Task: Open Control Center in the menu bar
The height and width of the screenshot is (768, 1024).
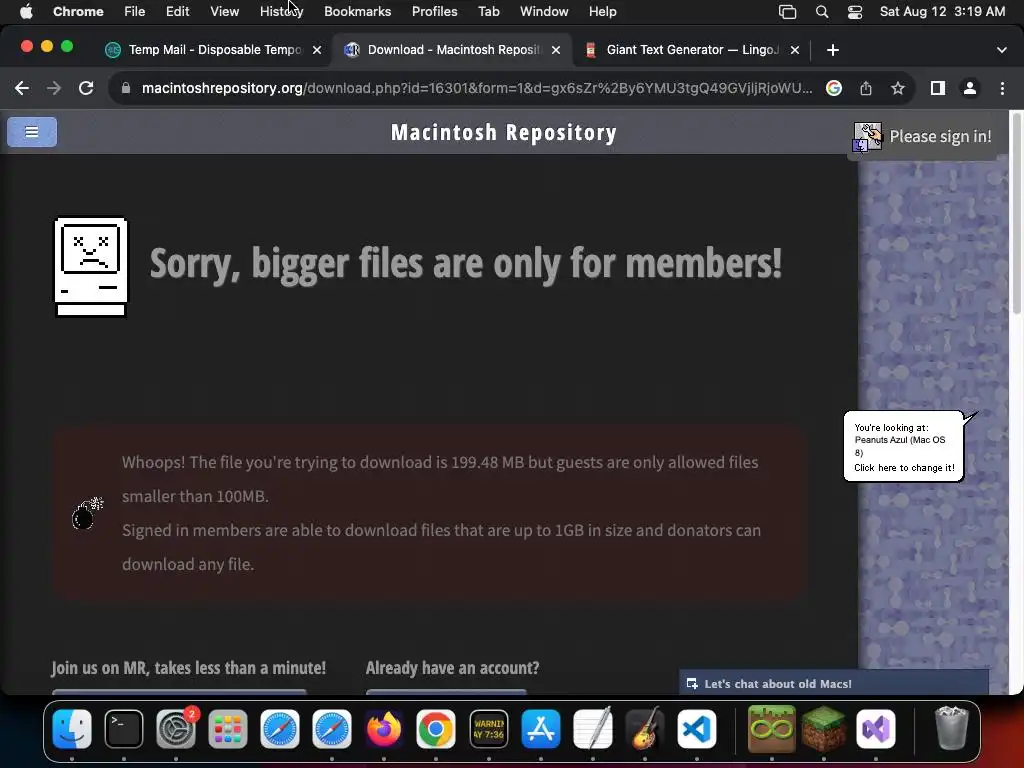Action: coord(855,12)
